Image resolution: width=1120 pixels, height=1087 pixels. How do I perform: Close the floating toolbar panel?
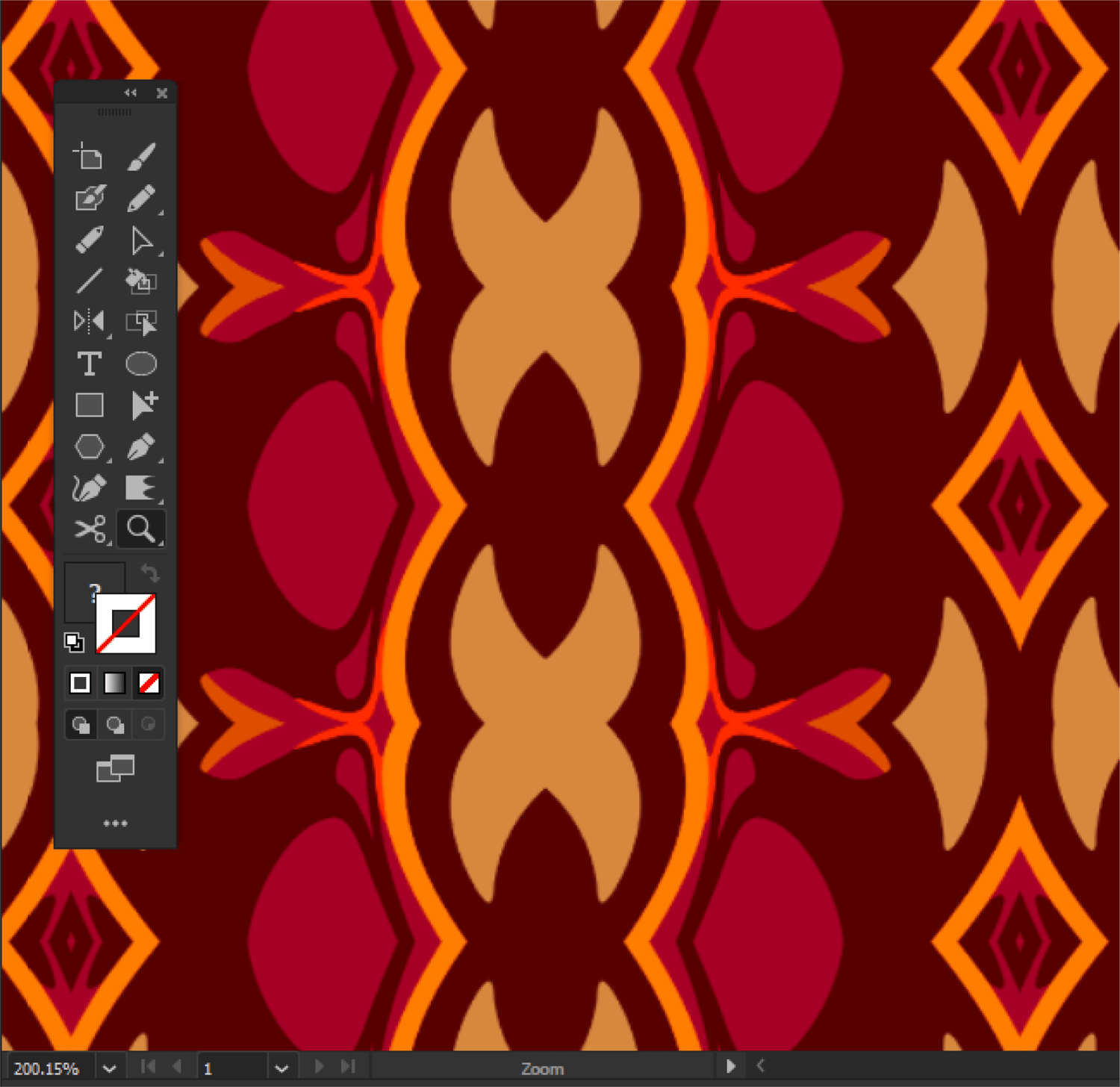pyautogui.click(x=162, y=93)
